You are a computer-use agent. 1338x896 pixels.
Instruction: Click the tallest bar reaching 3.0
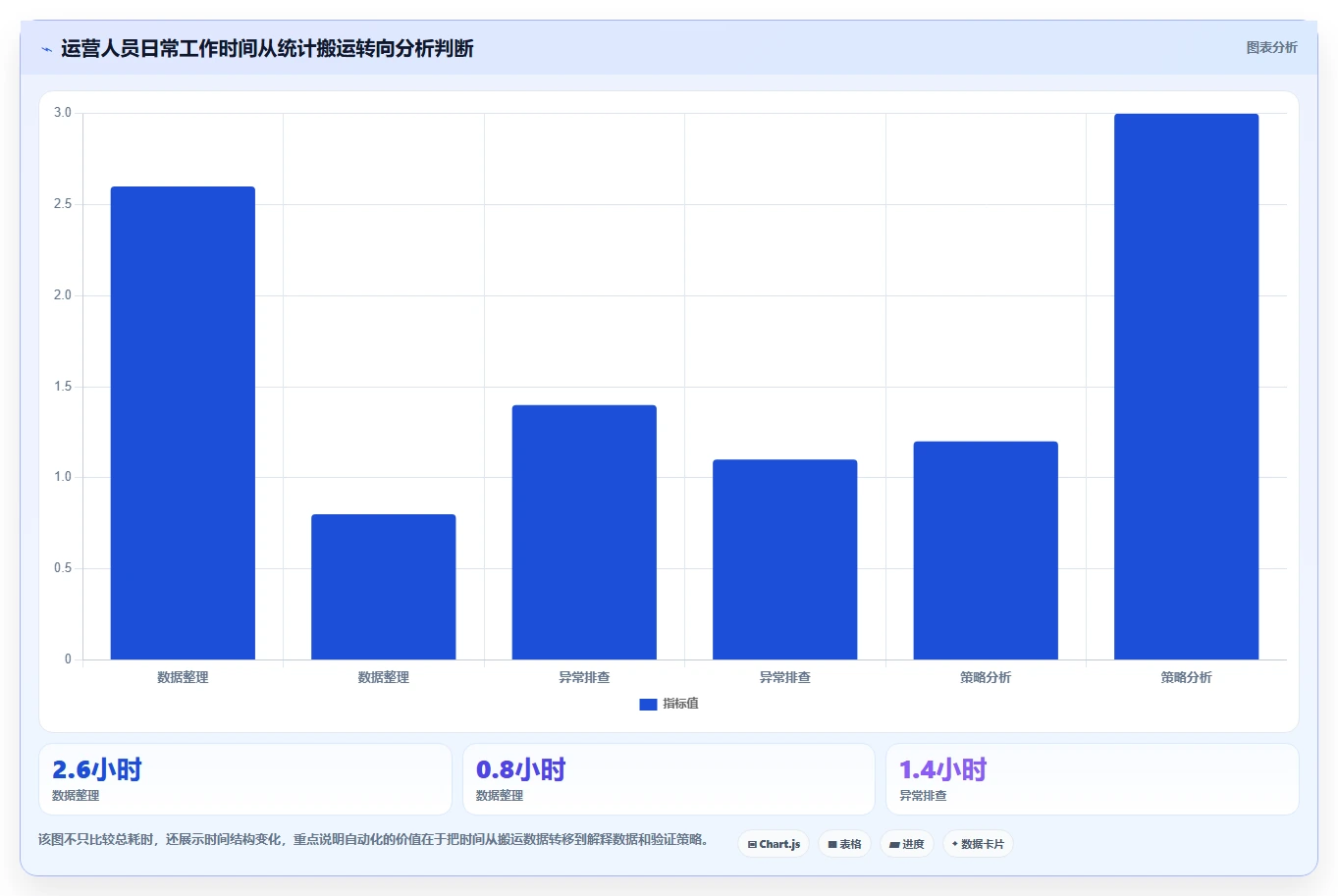1186,387
